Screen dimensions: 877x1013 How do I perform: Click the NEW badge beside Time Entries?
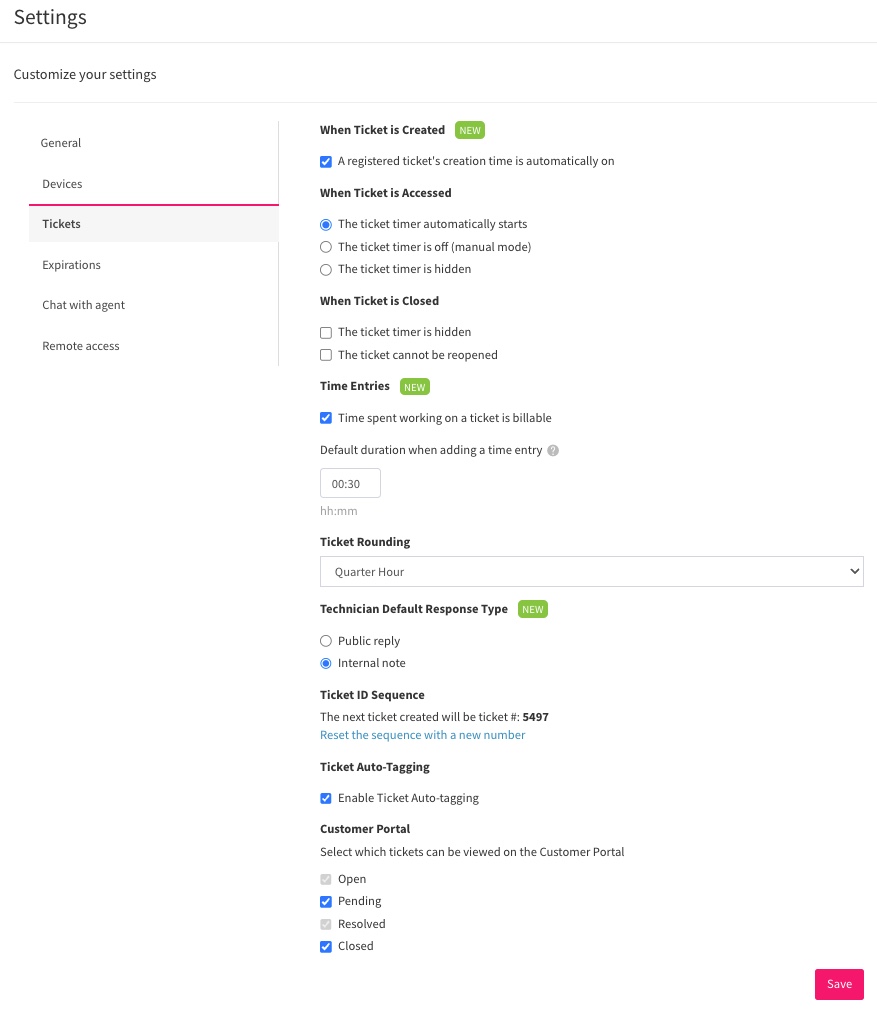(x=415, y=386)
